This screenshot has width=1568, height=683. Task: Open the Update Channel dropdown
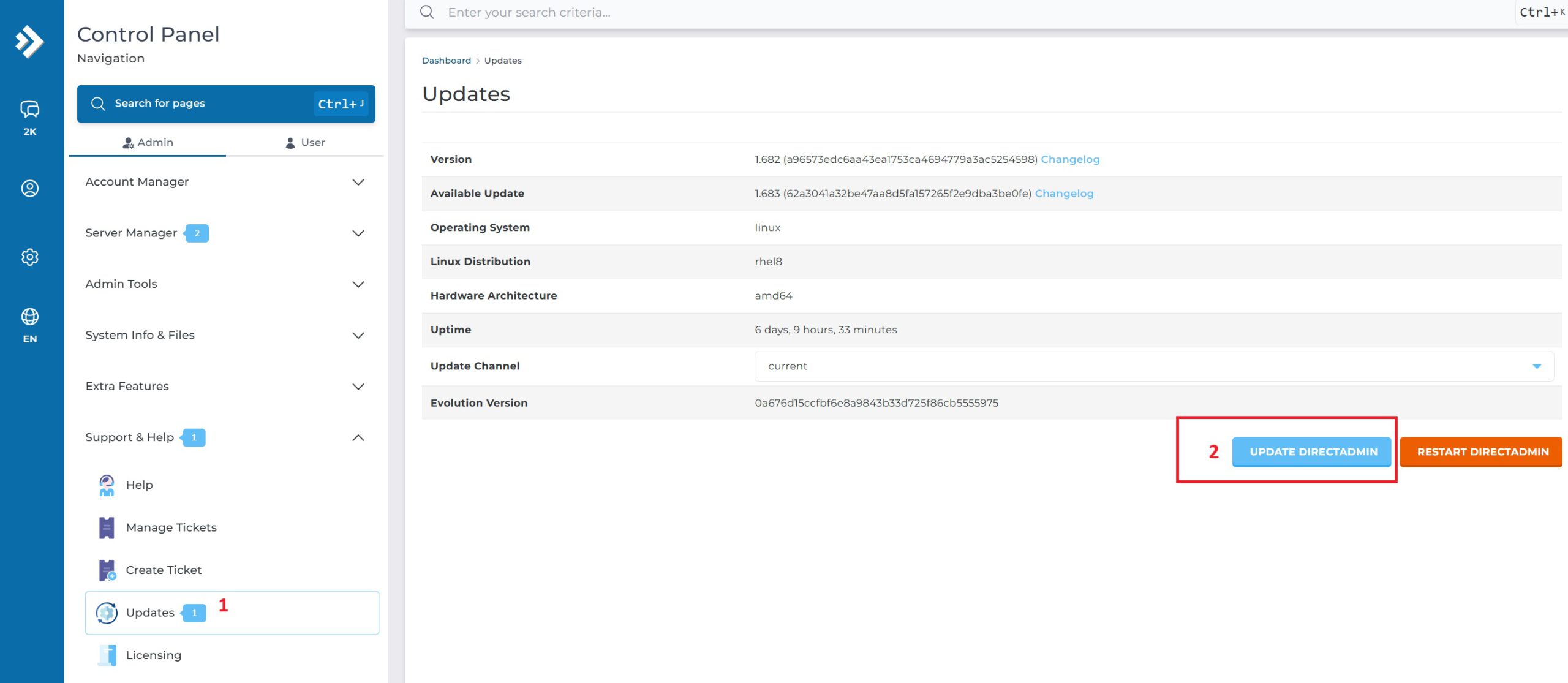(1154, 366)
